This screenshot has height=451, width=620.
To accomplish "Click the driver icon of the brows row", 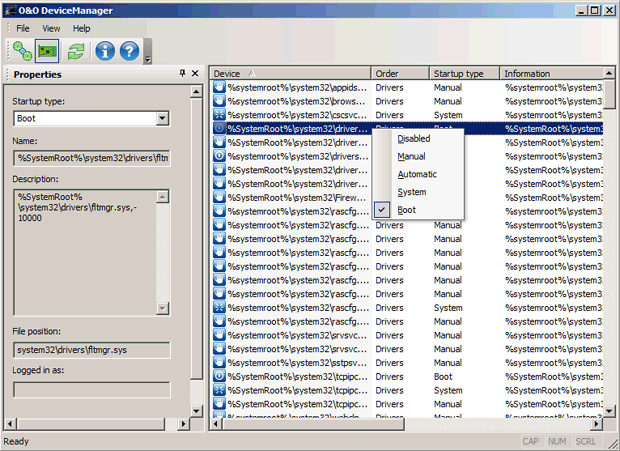I will (219, 101).
